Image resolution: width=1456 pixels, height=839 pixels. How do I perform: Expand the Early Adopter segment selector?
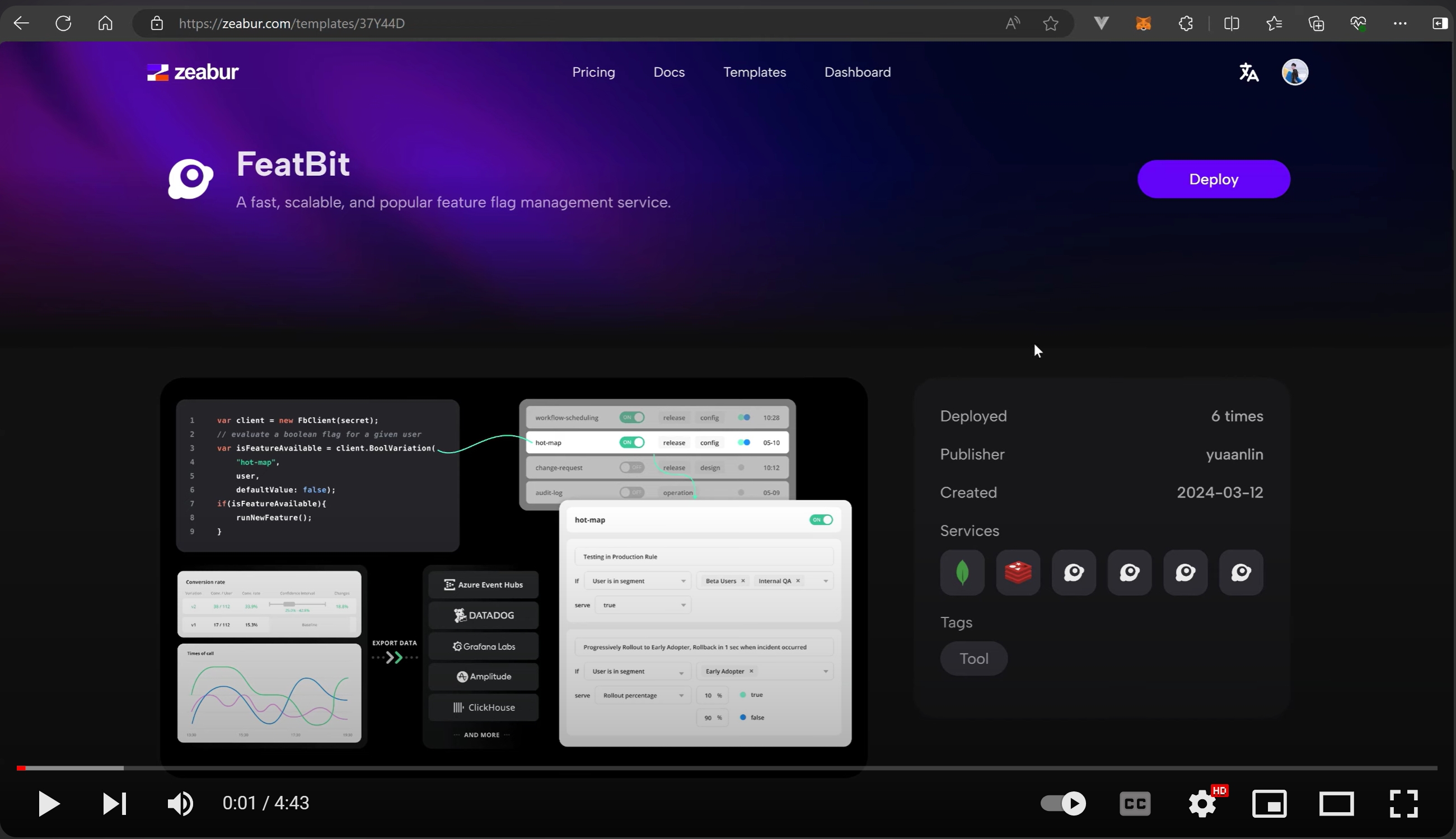(765, 671)
